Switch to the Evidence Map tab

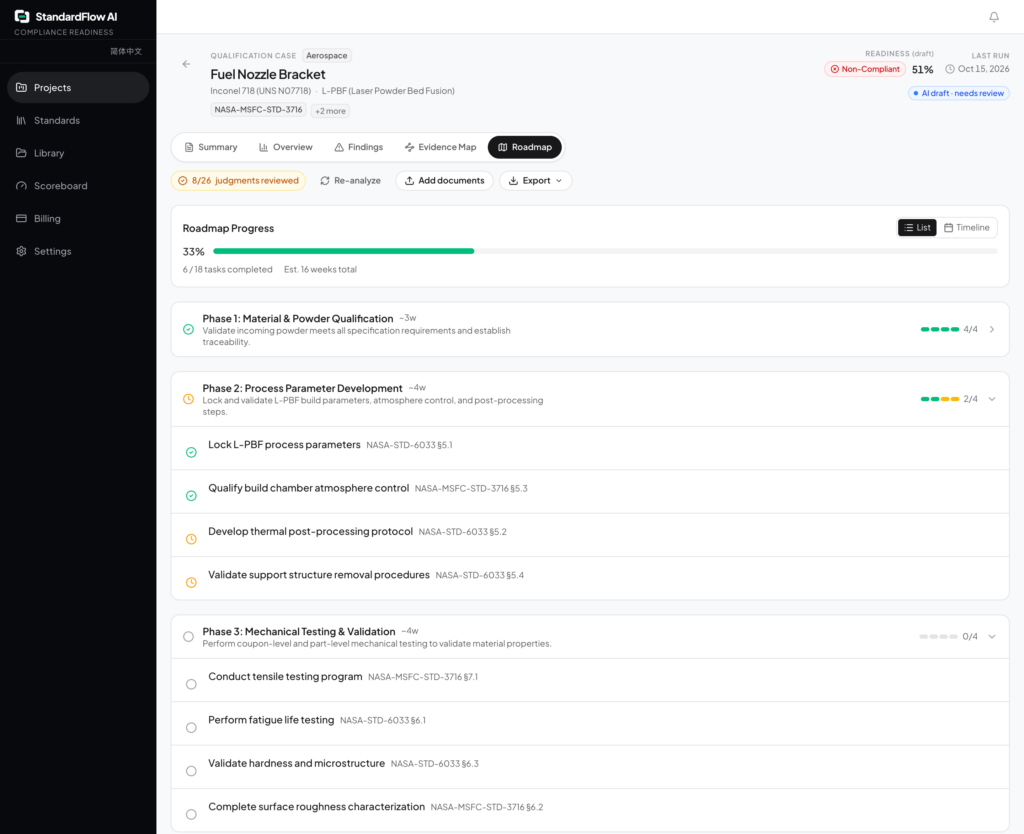440,147
